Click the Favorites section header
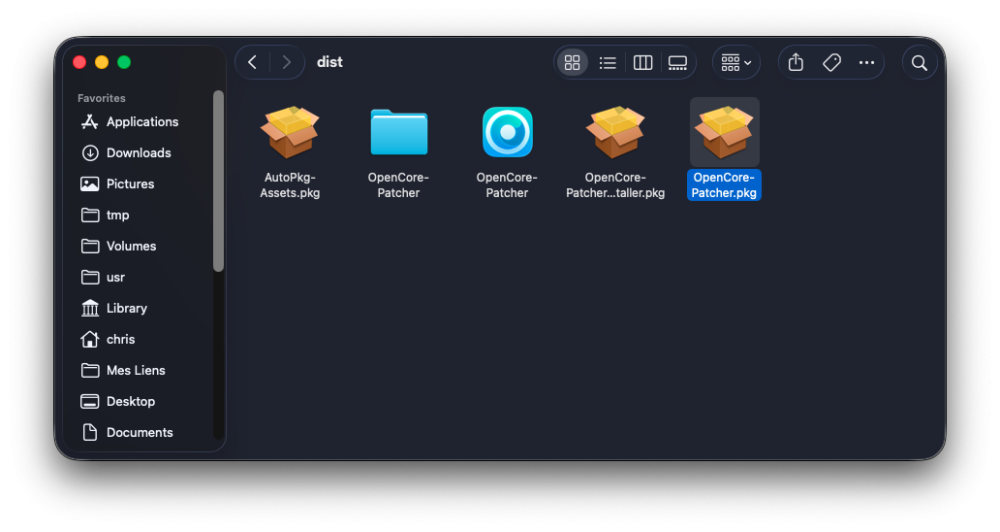 point(101,98)
